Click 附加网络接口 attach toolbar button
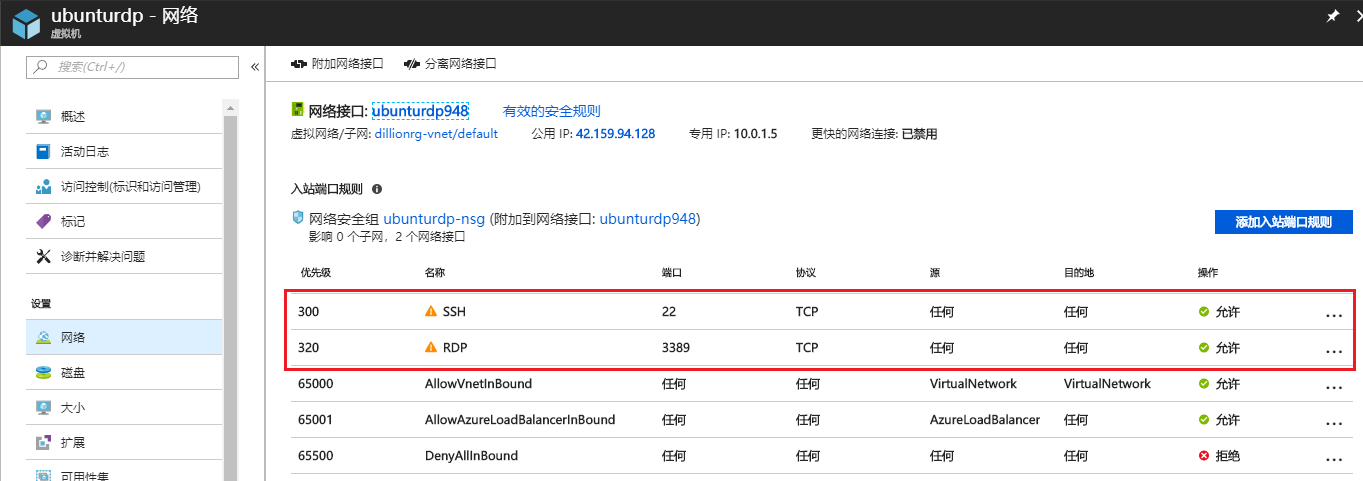Screen dimensions: 1363x481 tap(337, 64)
